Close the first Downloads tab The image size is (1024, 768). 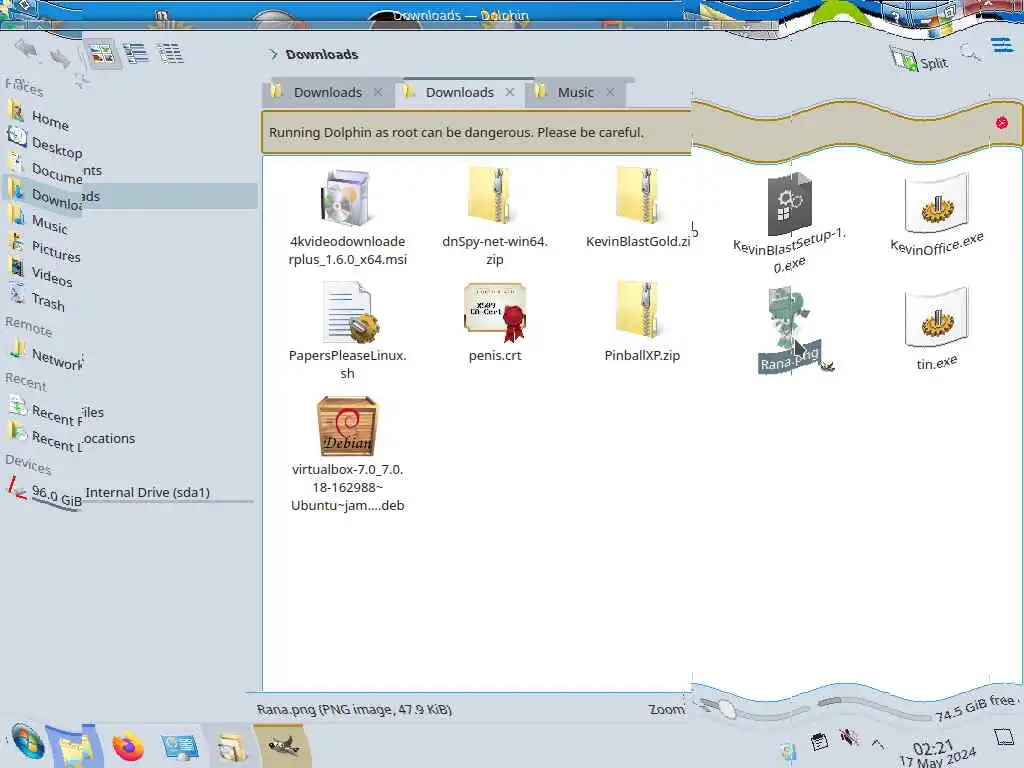point(378,92)
